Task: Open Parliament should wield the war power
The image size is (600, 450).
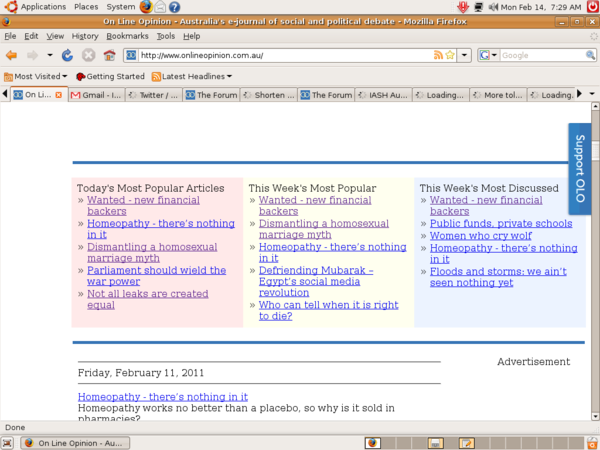Action: pyautogui.click(x=157, y=276)
